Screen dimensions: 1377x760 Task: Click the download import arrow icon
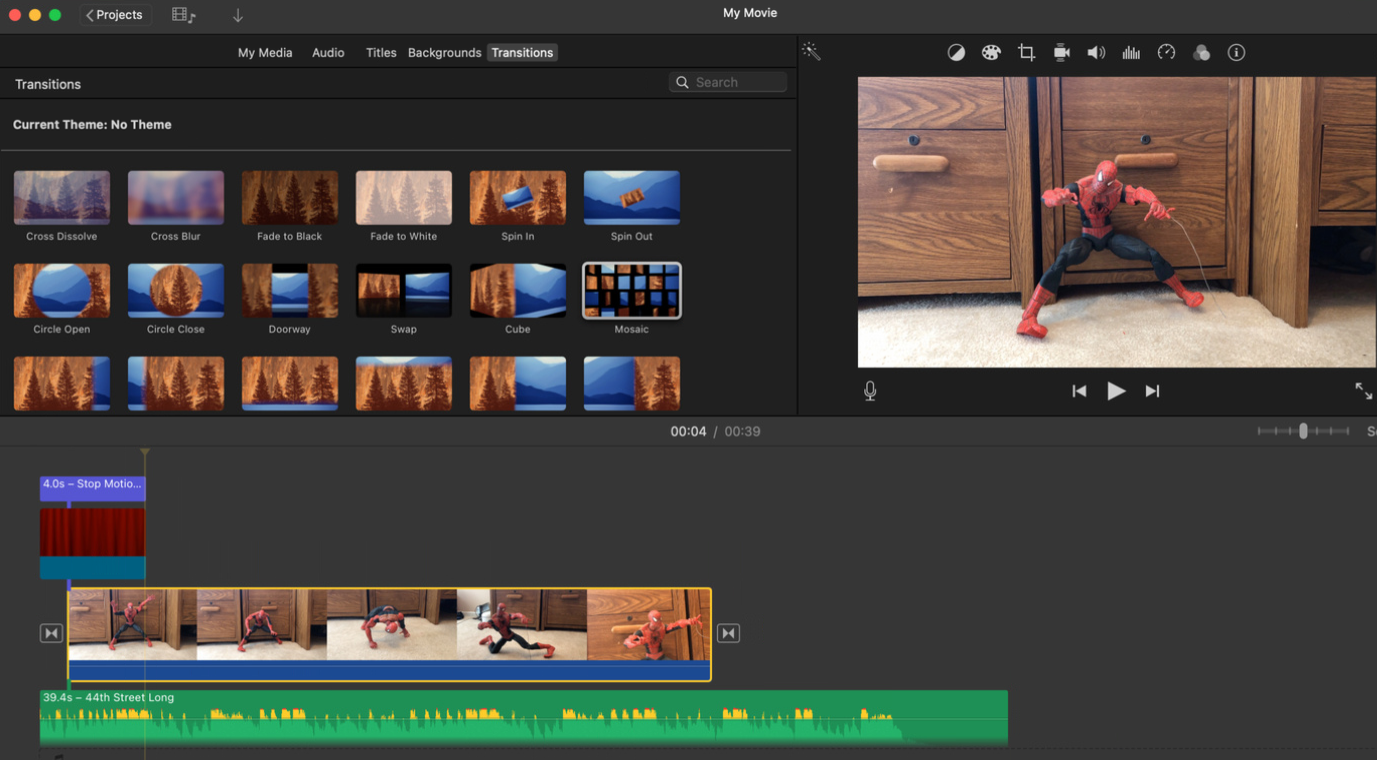(238, 15)
